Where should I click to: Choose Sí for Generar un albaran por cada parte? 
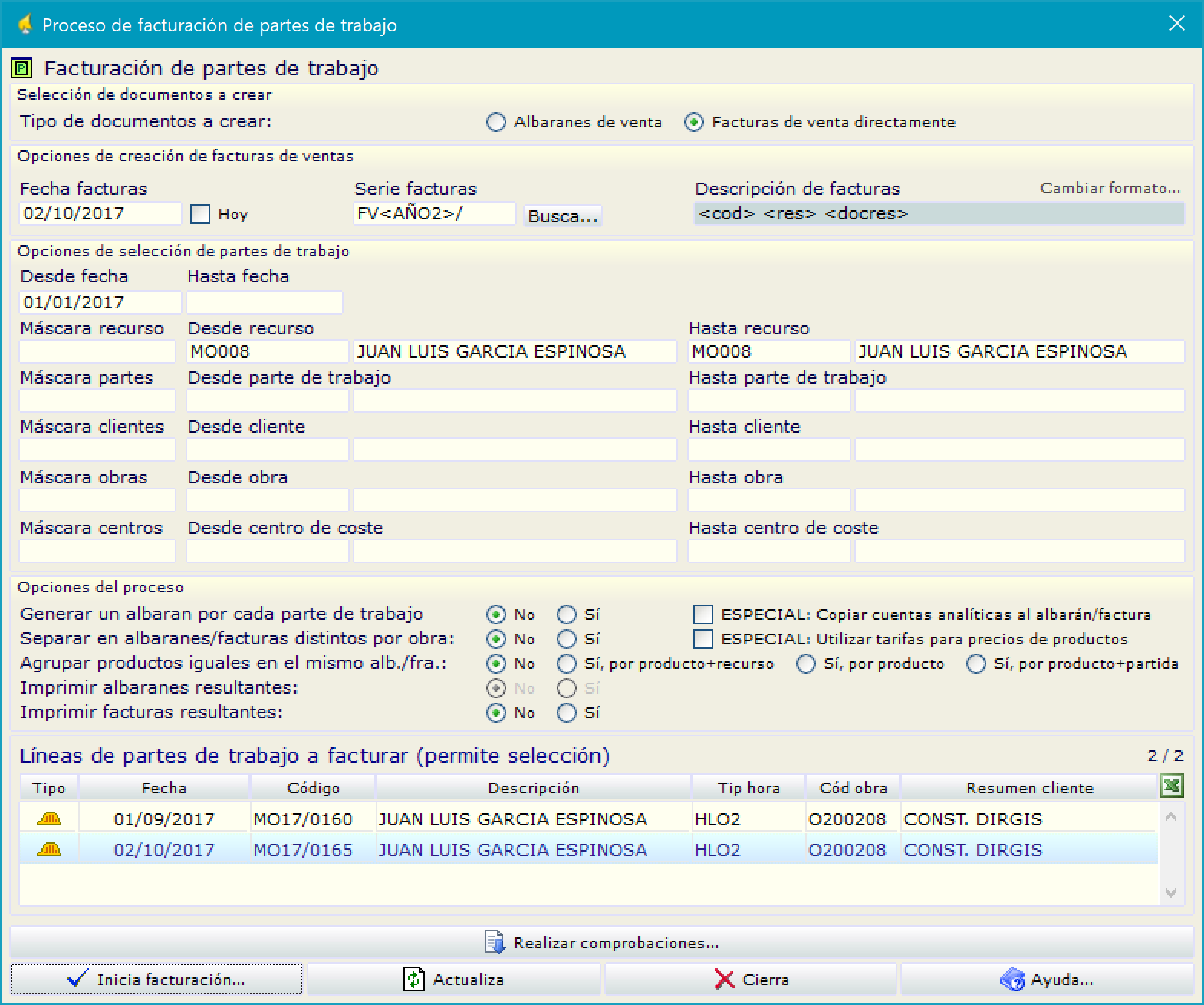(x=567, y=615)
